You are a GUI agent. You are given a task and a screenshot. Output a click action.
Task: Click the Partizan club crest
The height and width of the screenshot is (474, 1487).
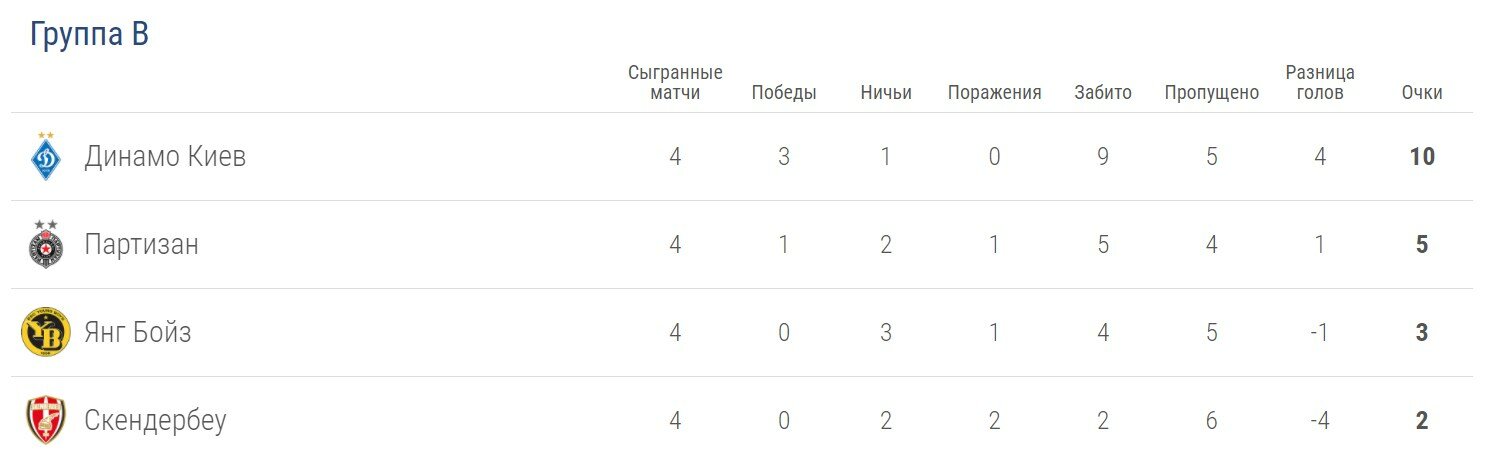tap(45, 244)
